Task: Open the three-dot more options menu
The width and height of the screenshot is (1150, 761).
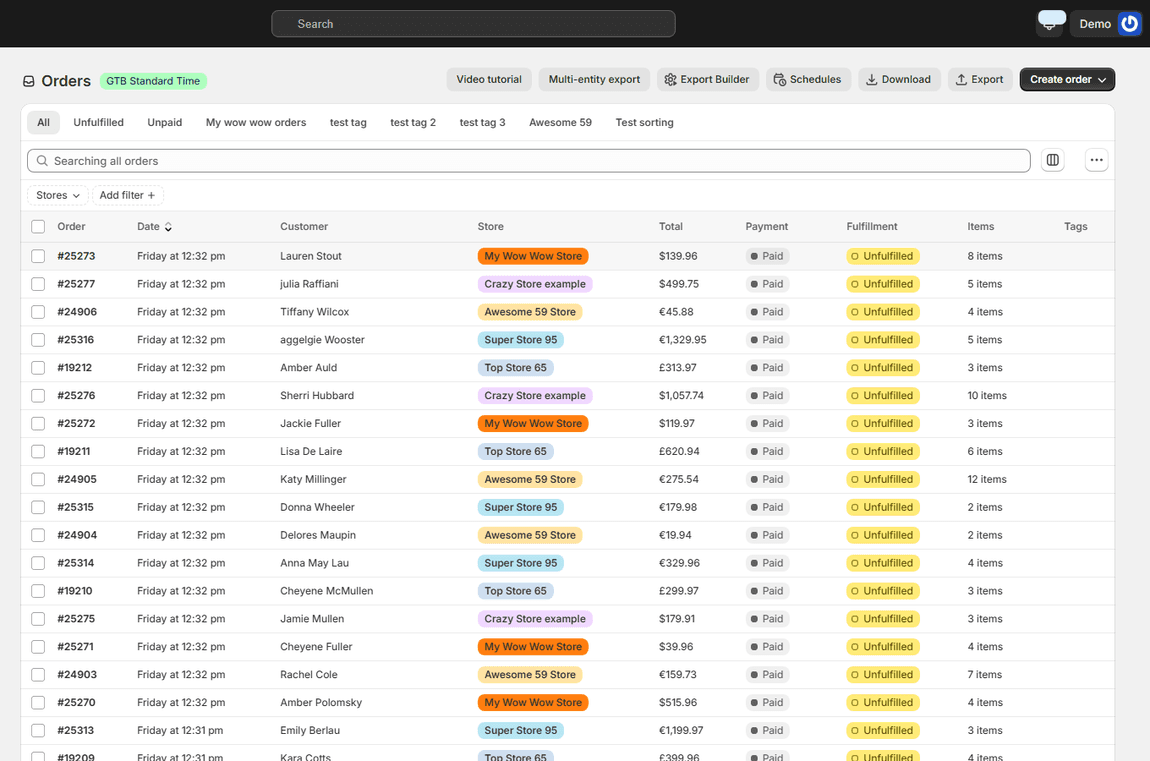Action: [1096, 160]
